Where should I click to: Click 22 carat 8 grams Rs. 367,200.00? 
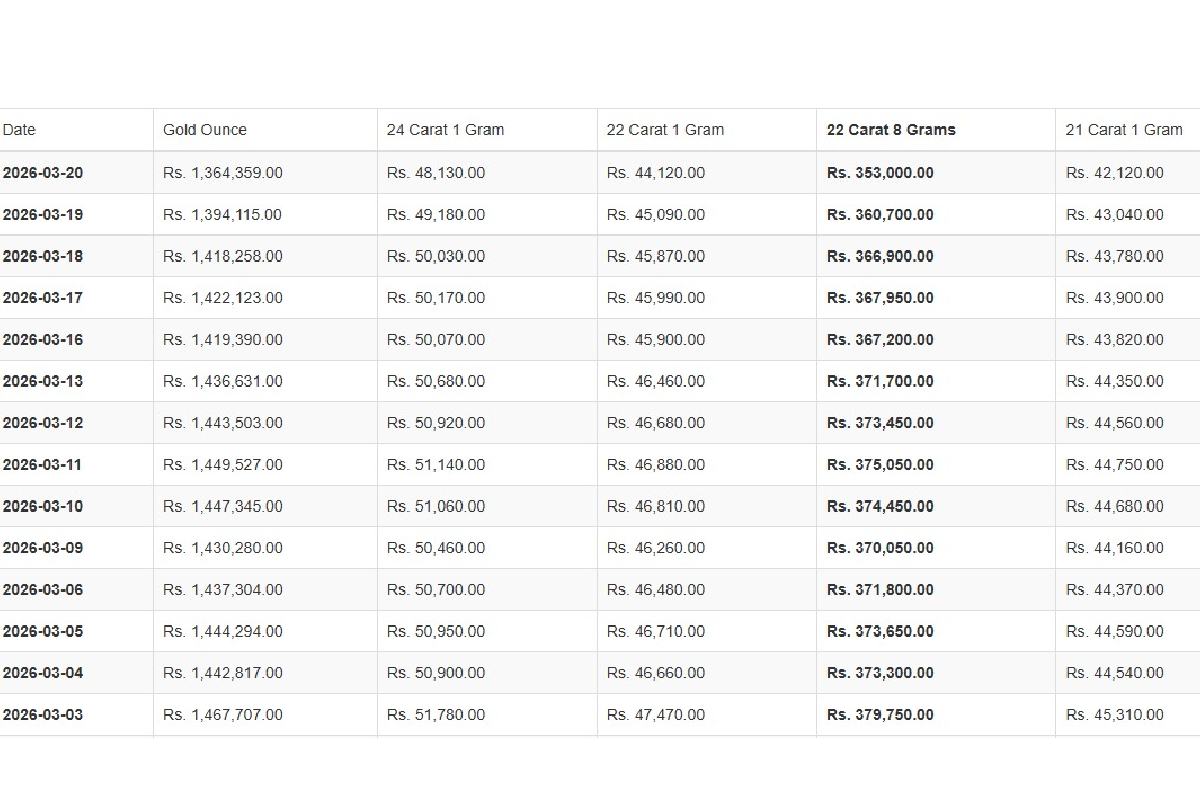point(880,340)
